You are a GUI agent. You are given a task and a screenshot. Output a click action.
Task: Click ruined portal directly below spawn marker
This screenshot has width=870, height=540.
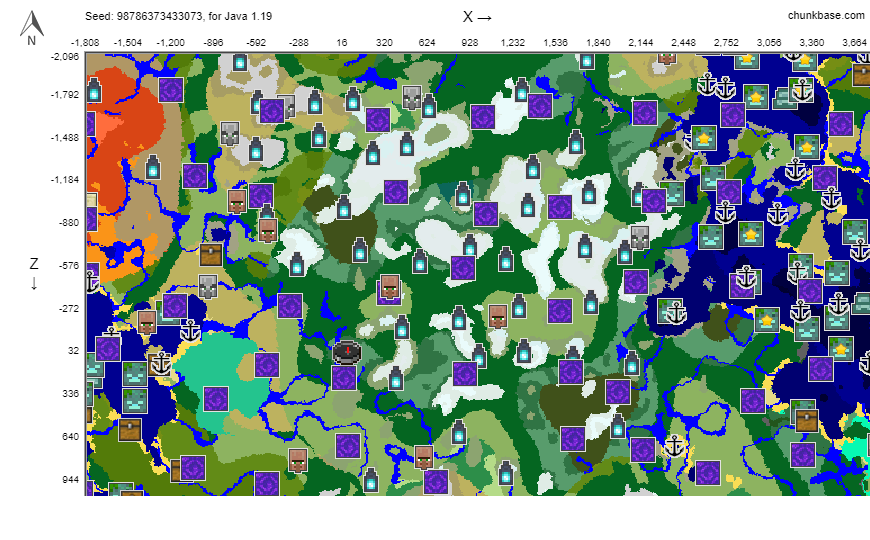[343, 378]
